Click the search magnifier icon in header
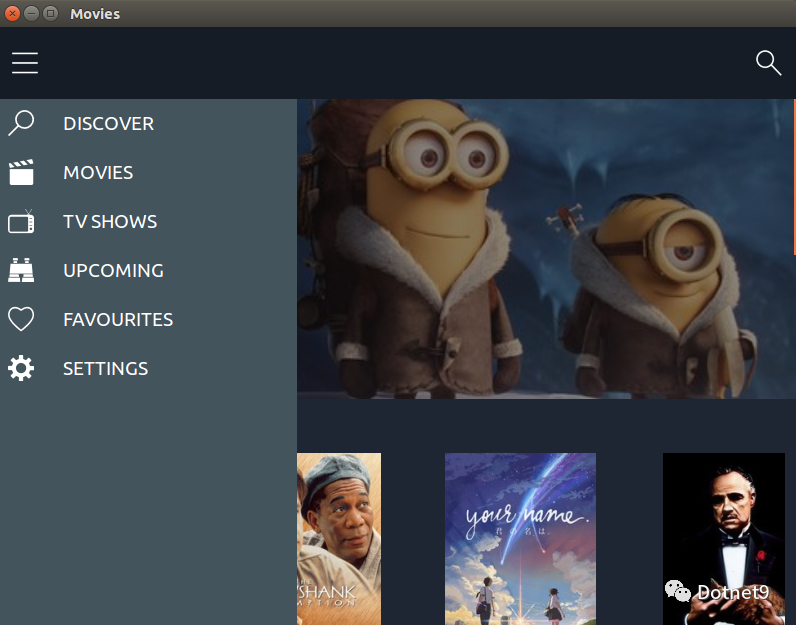 [x=768, y=63]
